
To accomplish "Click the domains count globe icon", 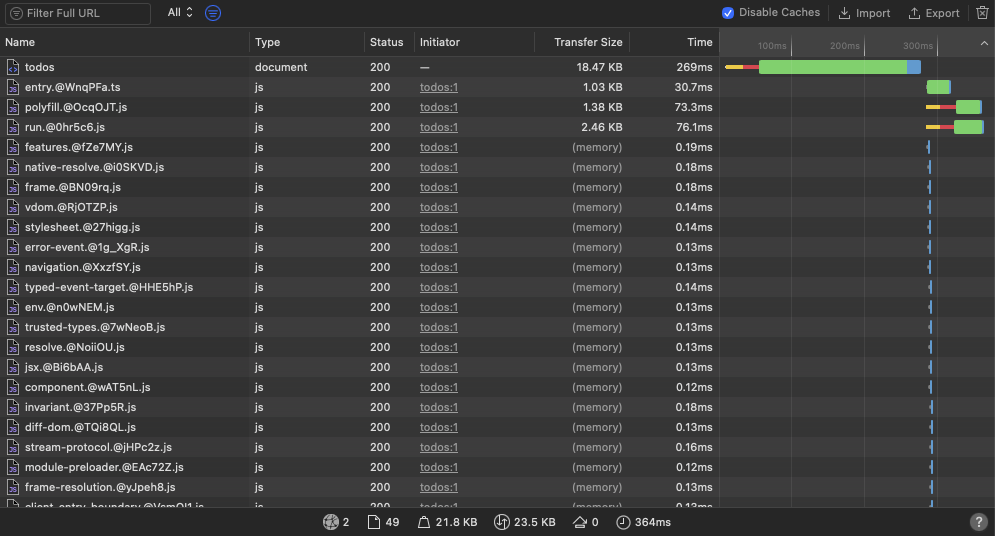I will point(331,522).
